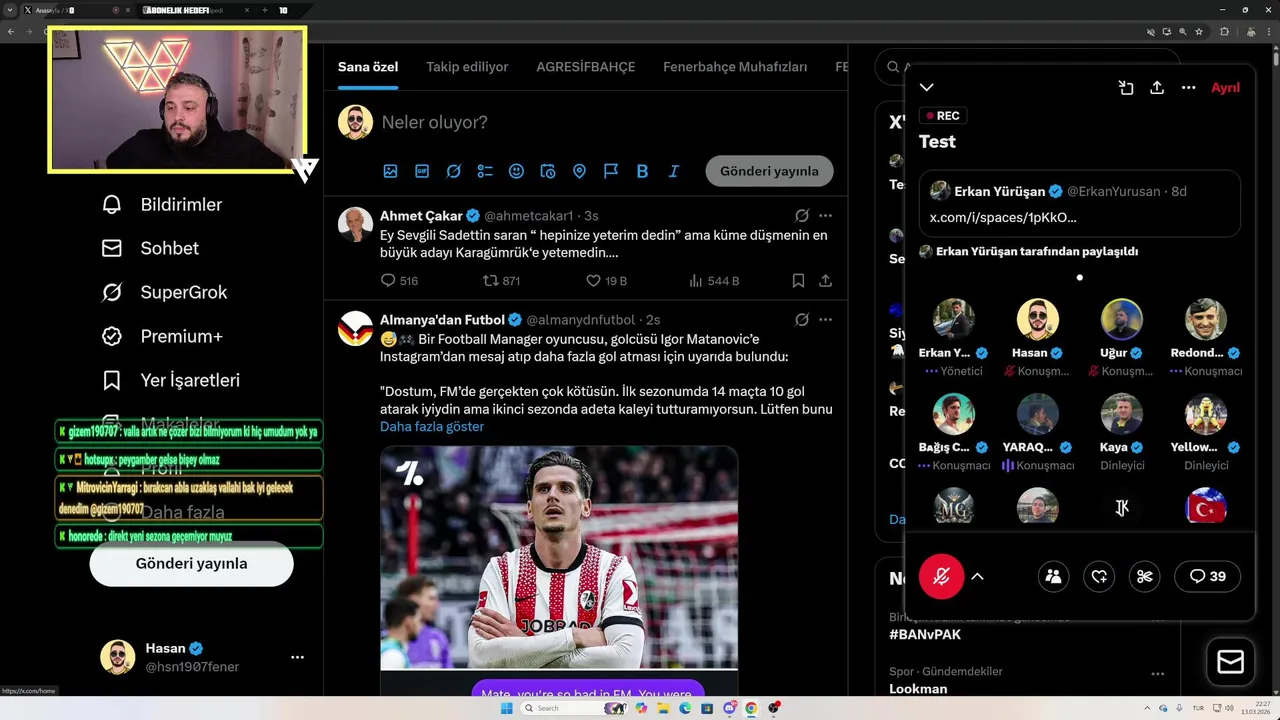Open SuperGrok from sidebar
This screenshot has width=1280, height=720.
164,292
